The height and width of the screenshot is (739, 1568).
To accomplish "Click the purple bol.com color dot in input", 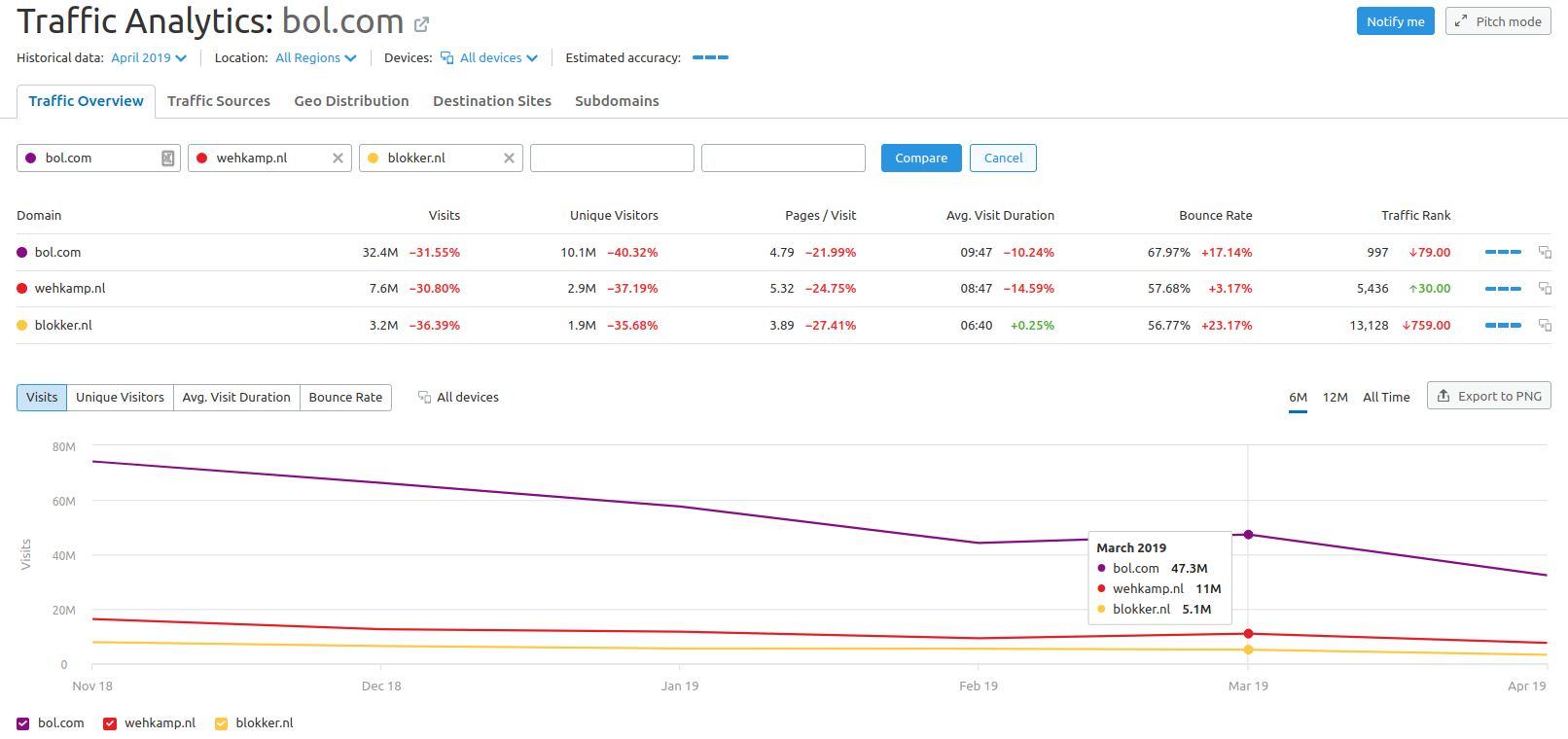I will click(x=31, y=158).
